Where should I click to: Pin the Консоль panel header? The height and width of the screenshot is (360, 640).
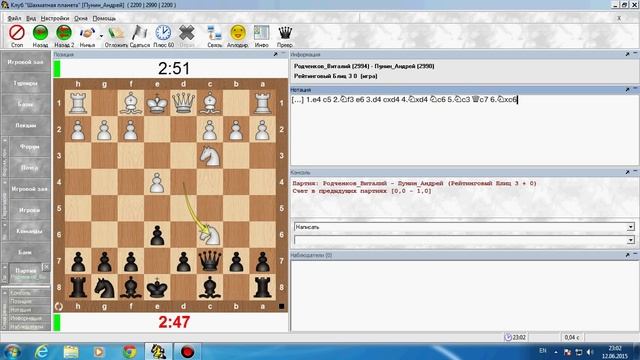tap(627, 172)
